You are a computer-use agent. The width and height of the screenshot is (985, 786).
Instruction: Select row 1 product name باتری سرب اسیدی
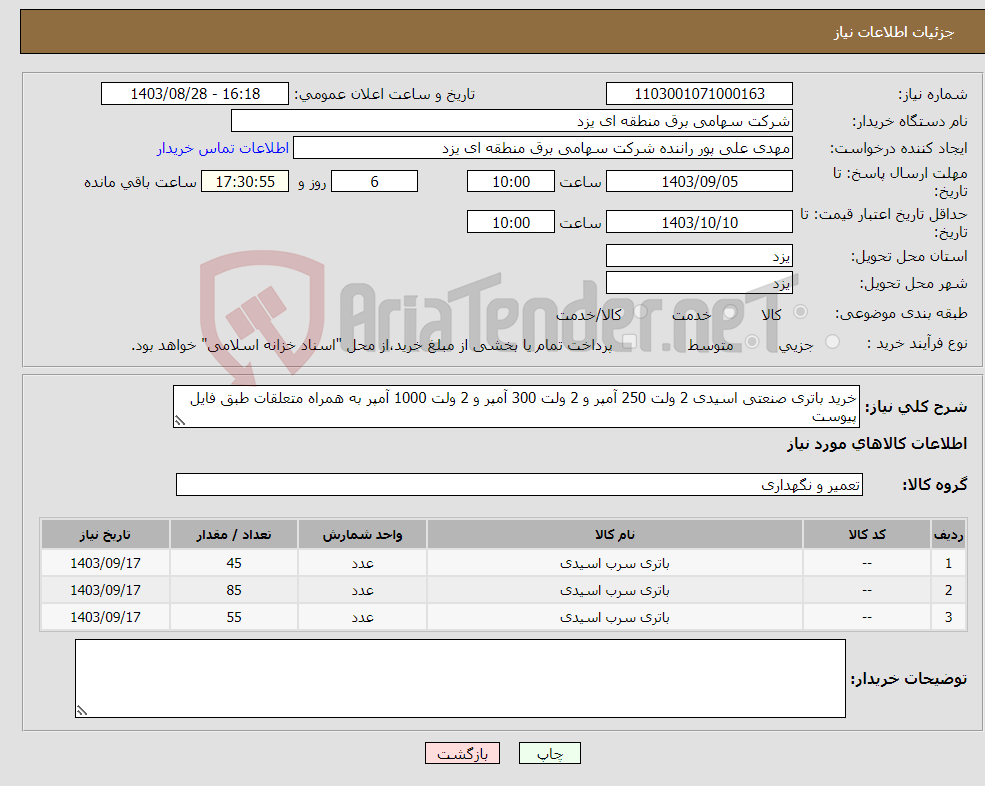(615, 564)
